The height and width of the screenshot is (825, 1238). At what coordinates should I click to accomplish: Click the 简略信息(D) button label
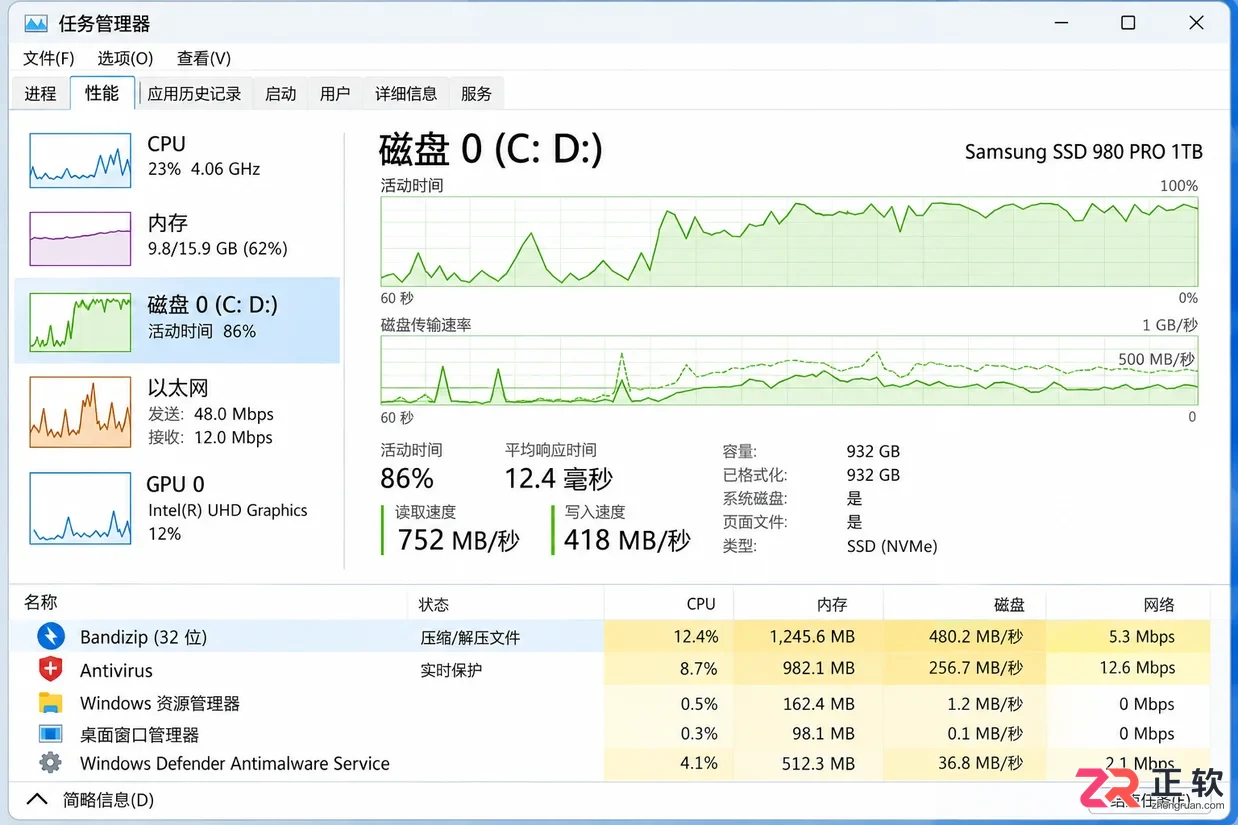coord(108,800)
